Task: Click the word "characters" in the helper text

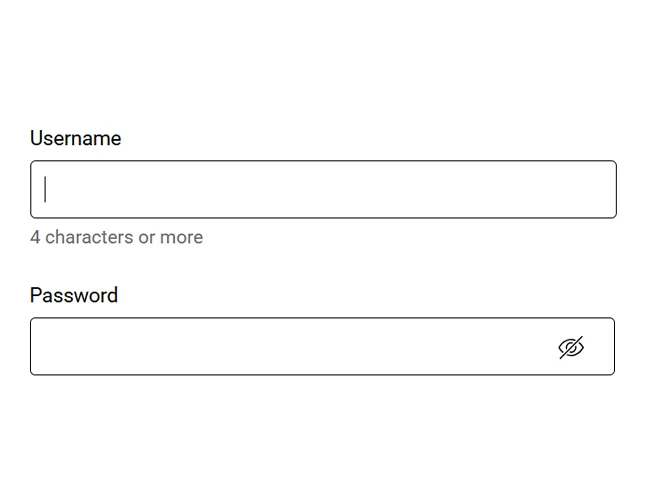Action: coord(89,237)
